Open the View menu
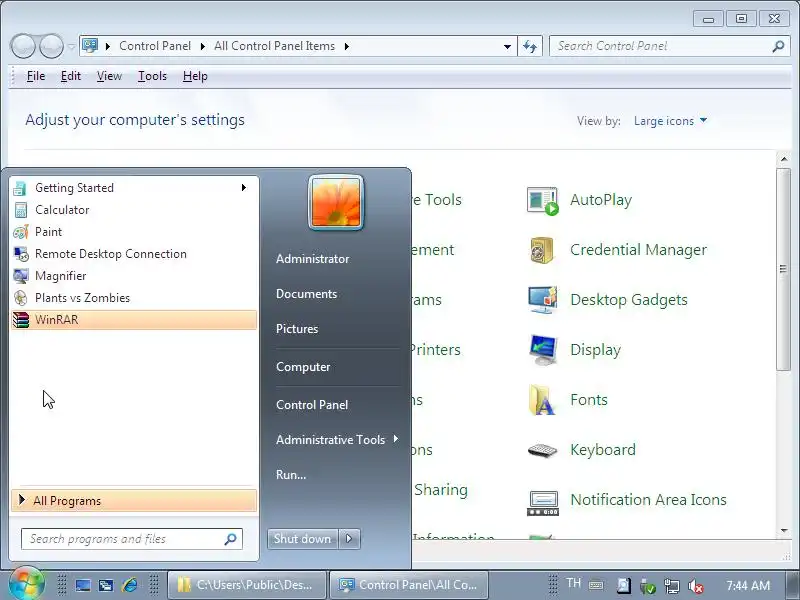This screenshot has height=600, width=800. (x=109, y=76)
